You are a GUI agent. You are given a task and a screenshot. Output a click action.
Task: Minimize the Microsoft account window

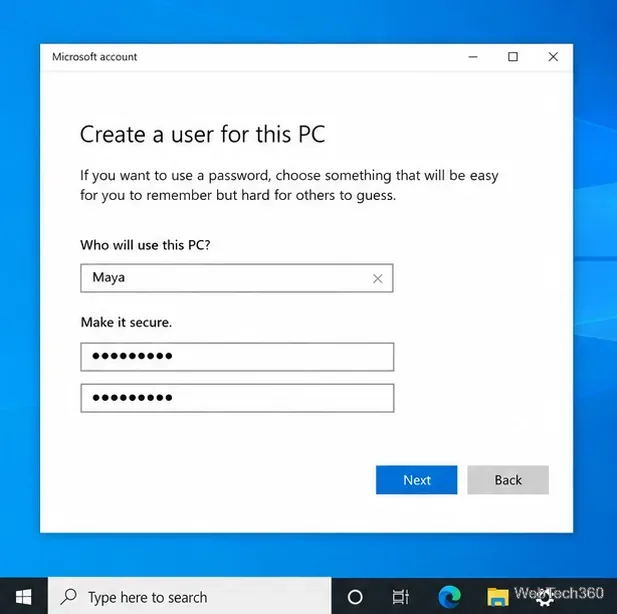[x=473, y=57]
